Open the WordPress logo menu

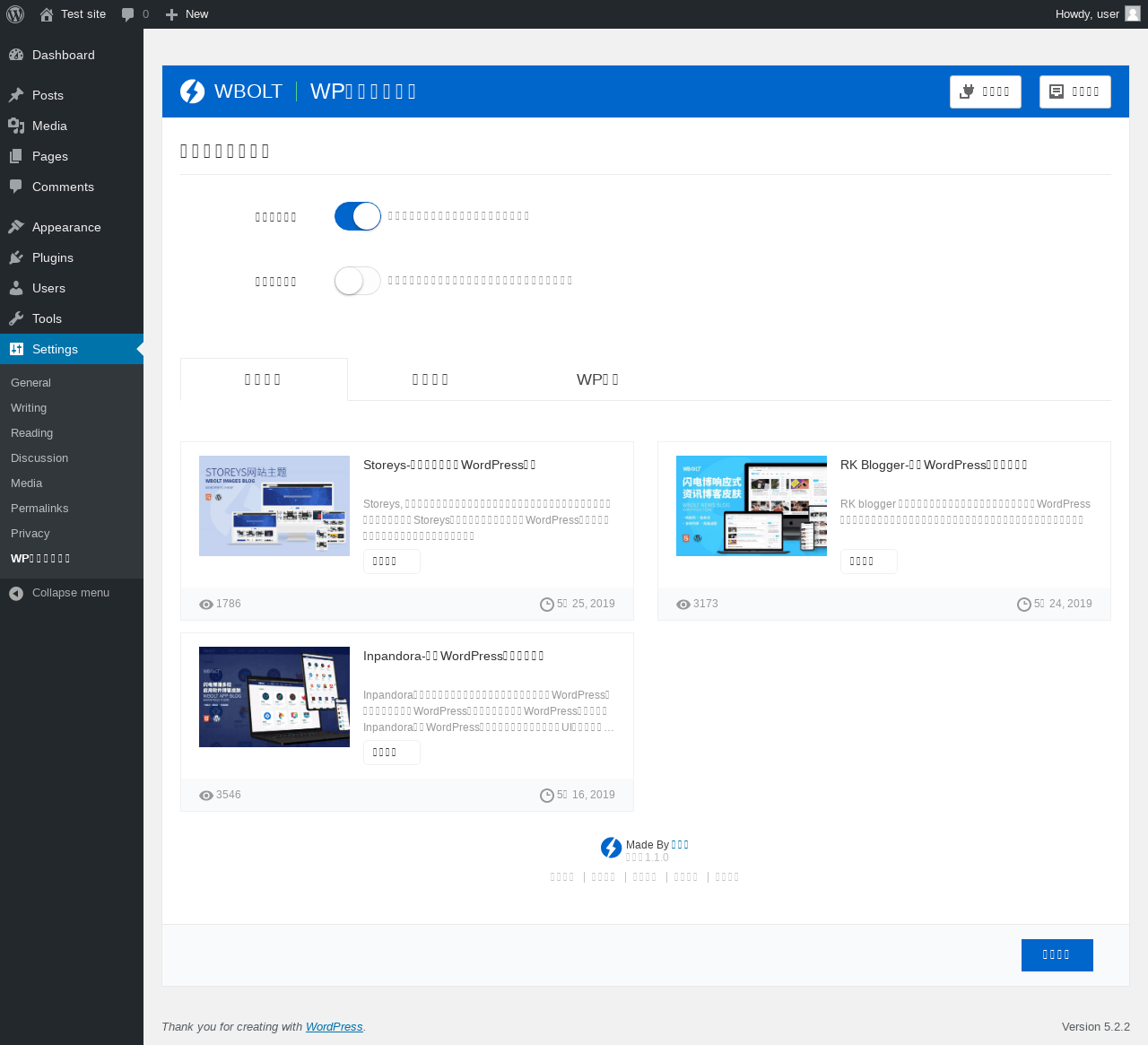(x=15, y=14)
